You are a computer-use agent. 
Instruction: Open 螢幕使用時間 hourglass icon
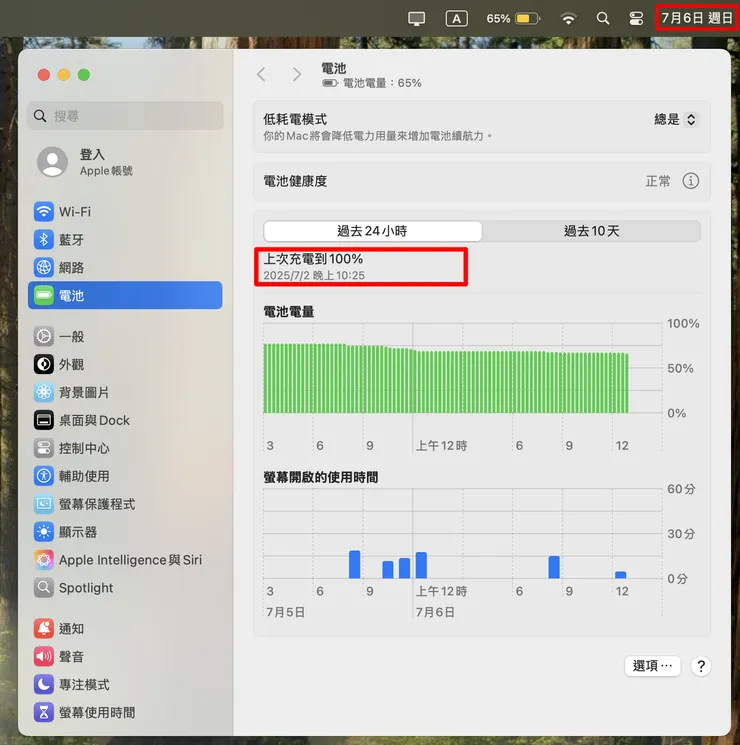point(44,712)
